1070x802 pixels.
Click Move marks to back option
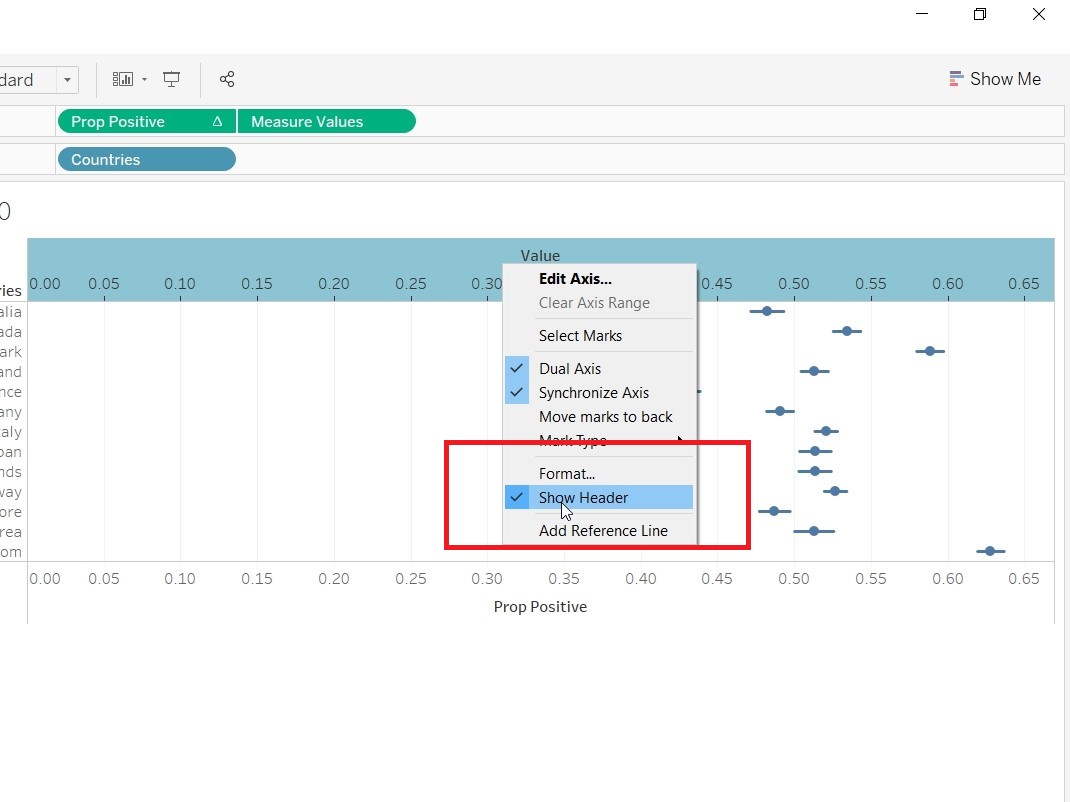(605, 417)
